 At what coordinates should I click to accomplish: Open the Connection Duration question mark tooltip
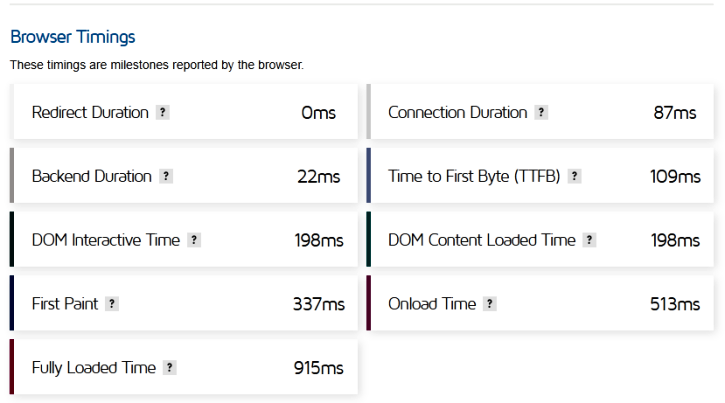pos(541,112)
